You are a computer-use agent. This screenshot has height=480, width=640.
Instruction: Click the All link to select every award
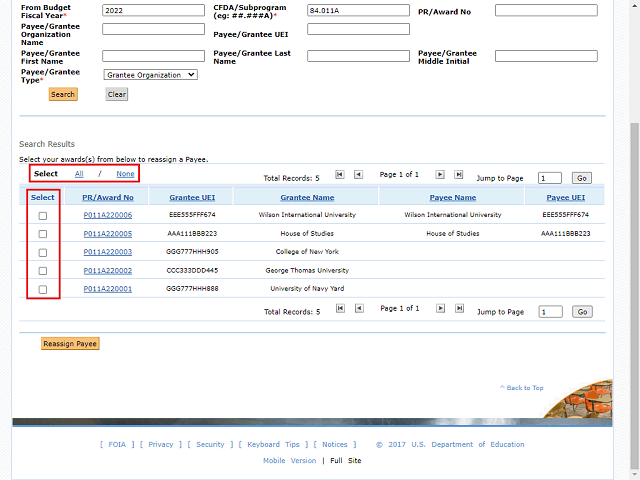point(79,174)
